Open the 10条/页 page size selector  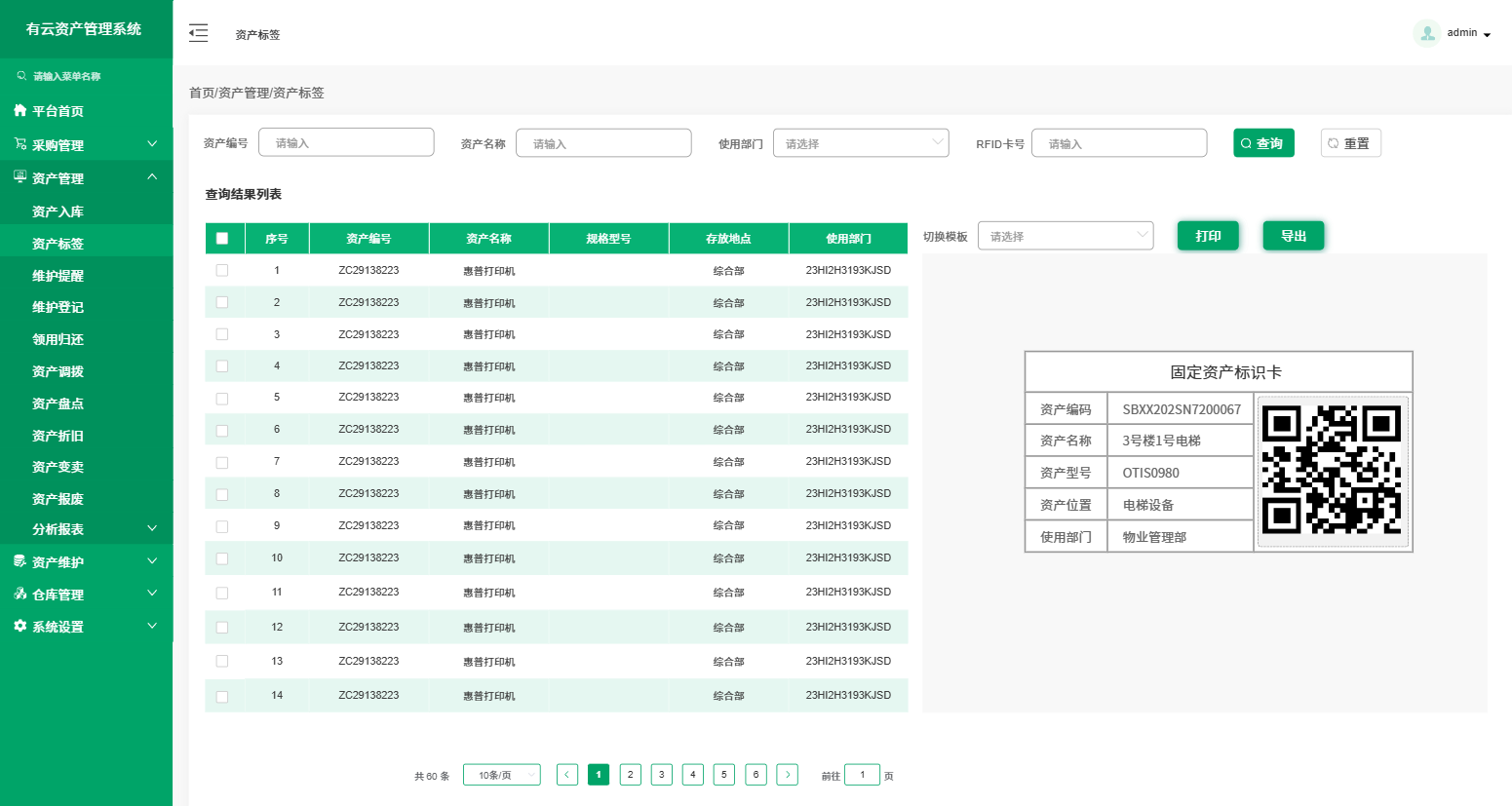[x=501, y=775]
